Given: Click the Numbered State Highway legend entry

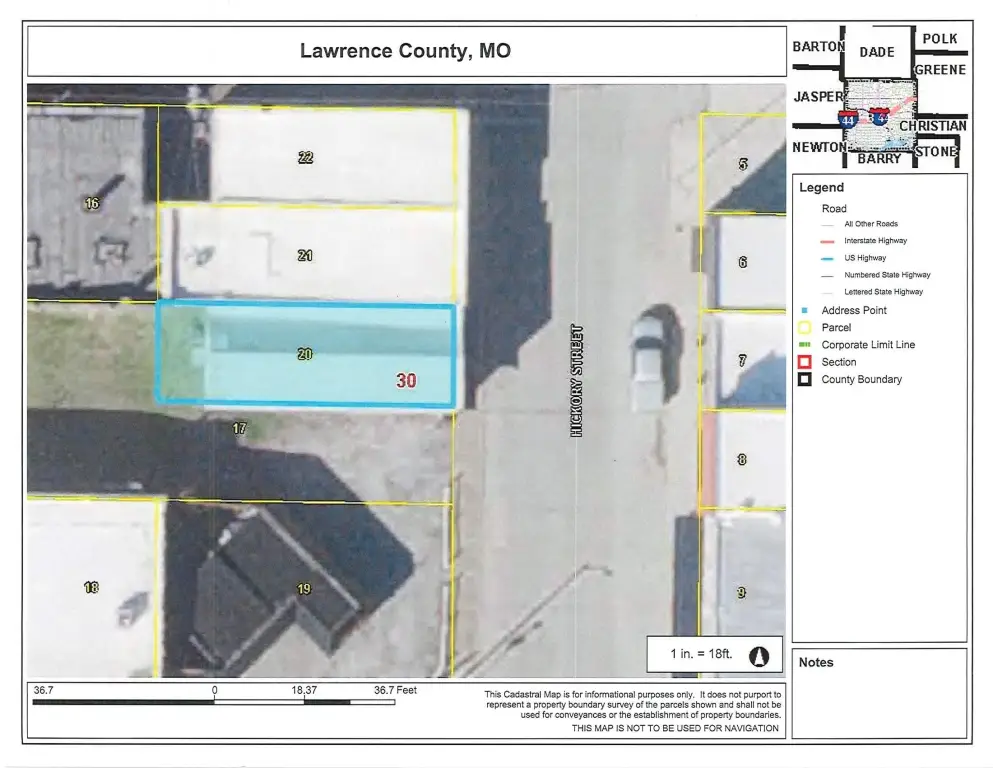Looking at the screenshot, I should click(x=887, y=275).
